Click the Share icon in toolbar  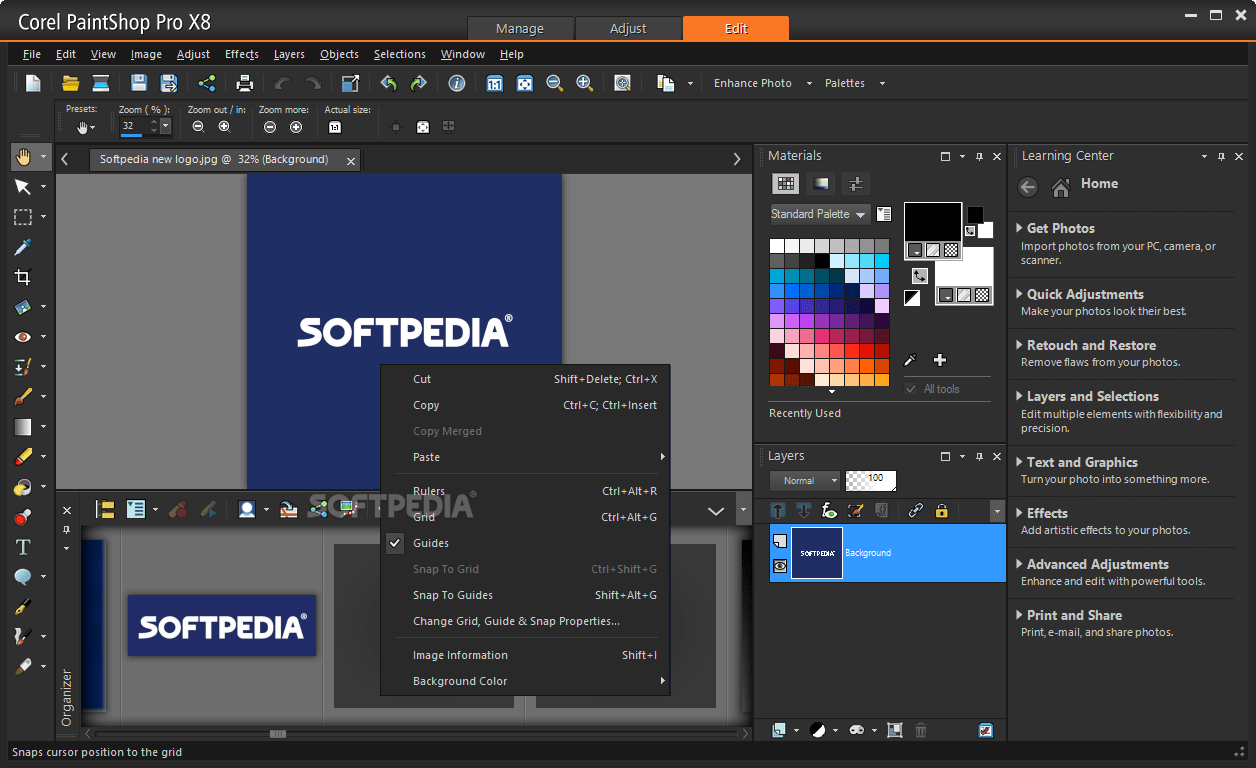(207, 83)
